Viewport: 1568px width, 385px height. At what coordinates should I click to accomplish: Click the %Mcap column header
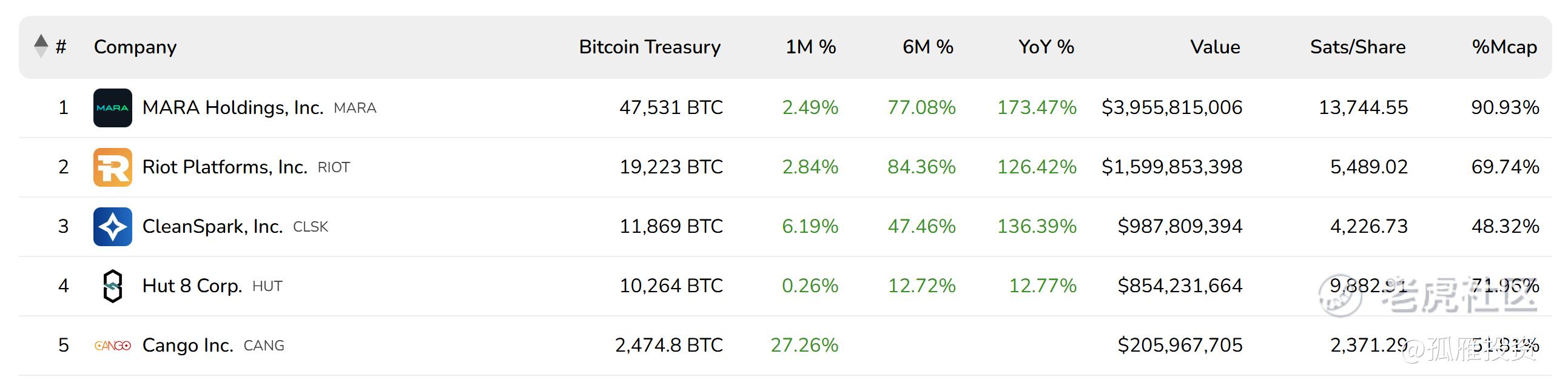1505,47
